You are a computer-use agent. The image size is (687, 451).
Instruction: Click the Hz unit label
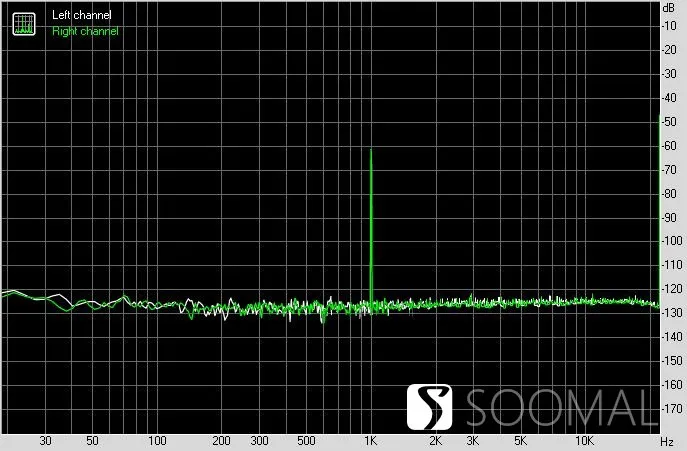(x=667, y=441)
